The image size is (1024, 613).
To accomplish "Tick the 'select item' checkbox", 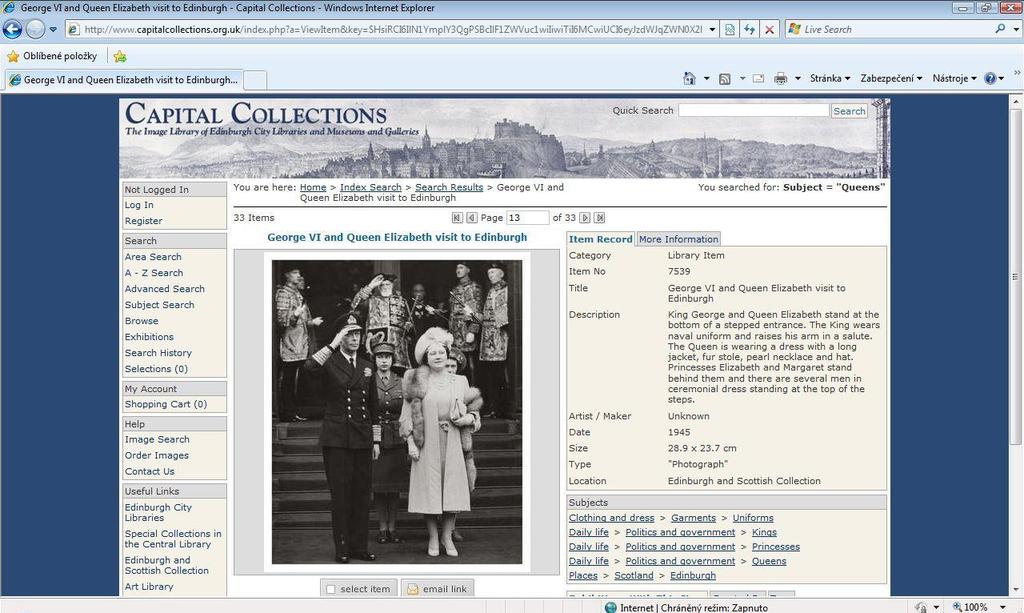I will pyautogui.click(x=330, y=589).
